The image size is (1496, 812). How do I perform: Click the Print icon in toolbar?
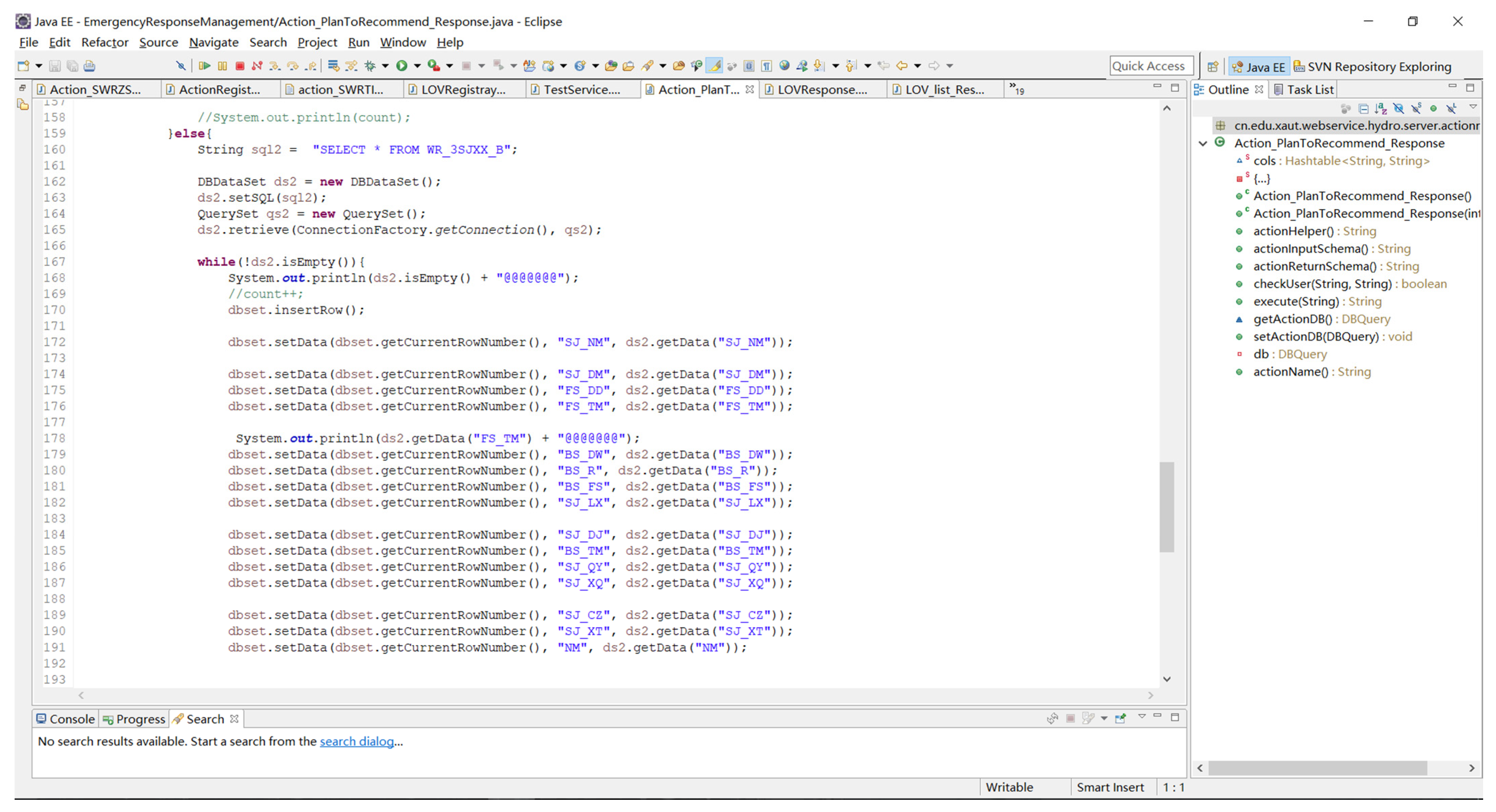89,66
